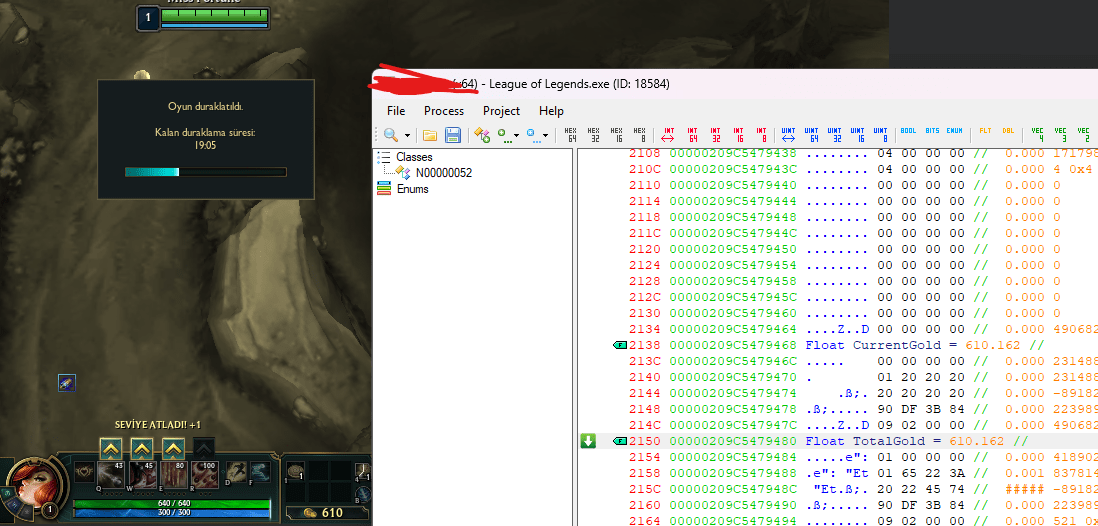Select the Classes tree node
This screenshot has height=526, width=1098.
click(414, 157)
